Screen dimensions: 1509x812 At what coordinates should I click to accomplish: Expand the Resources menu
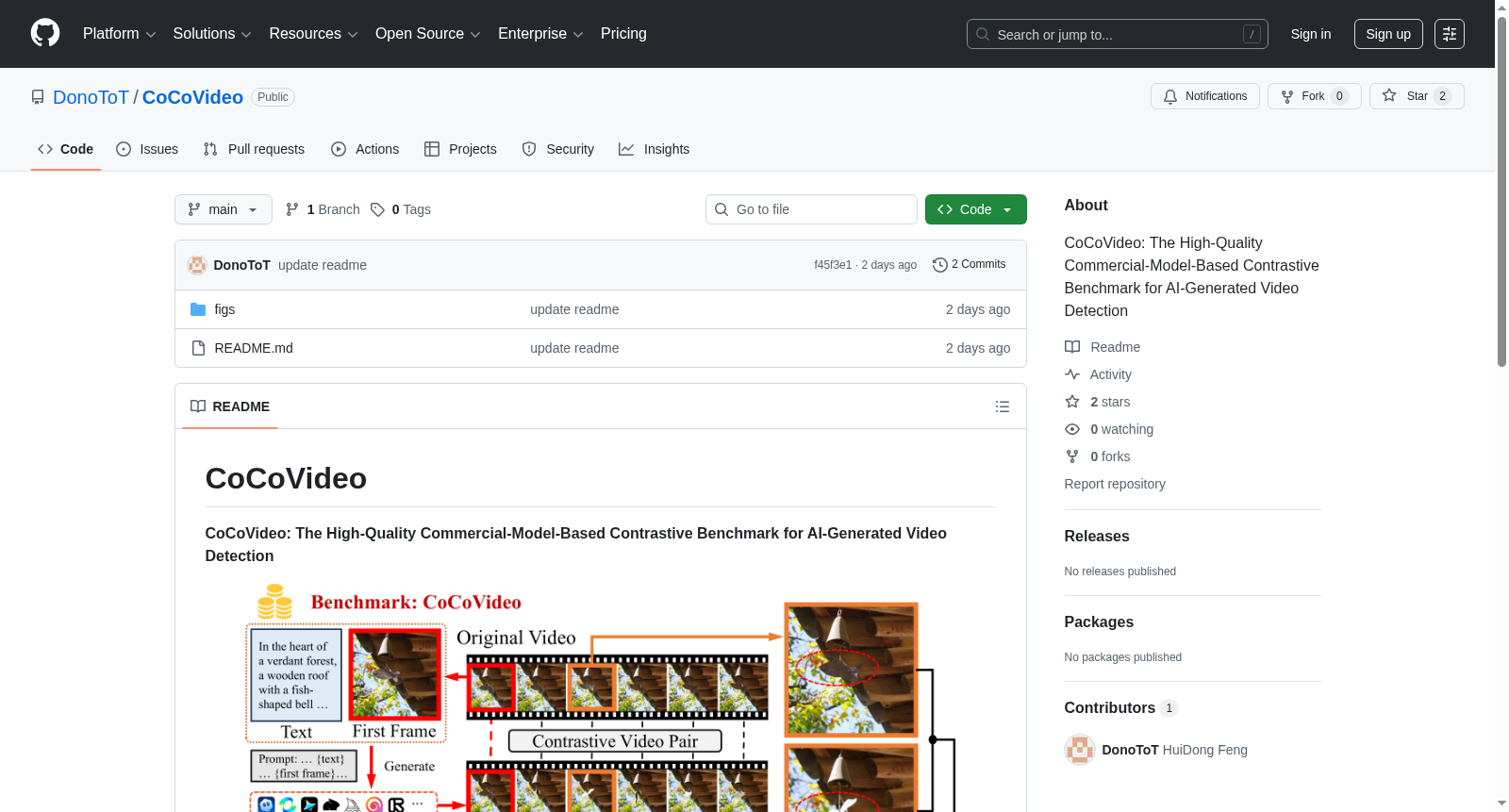pos(314,34)
